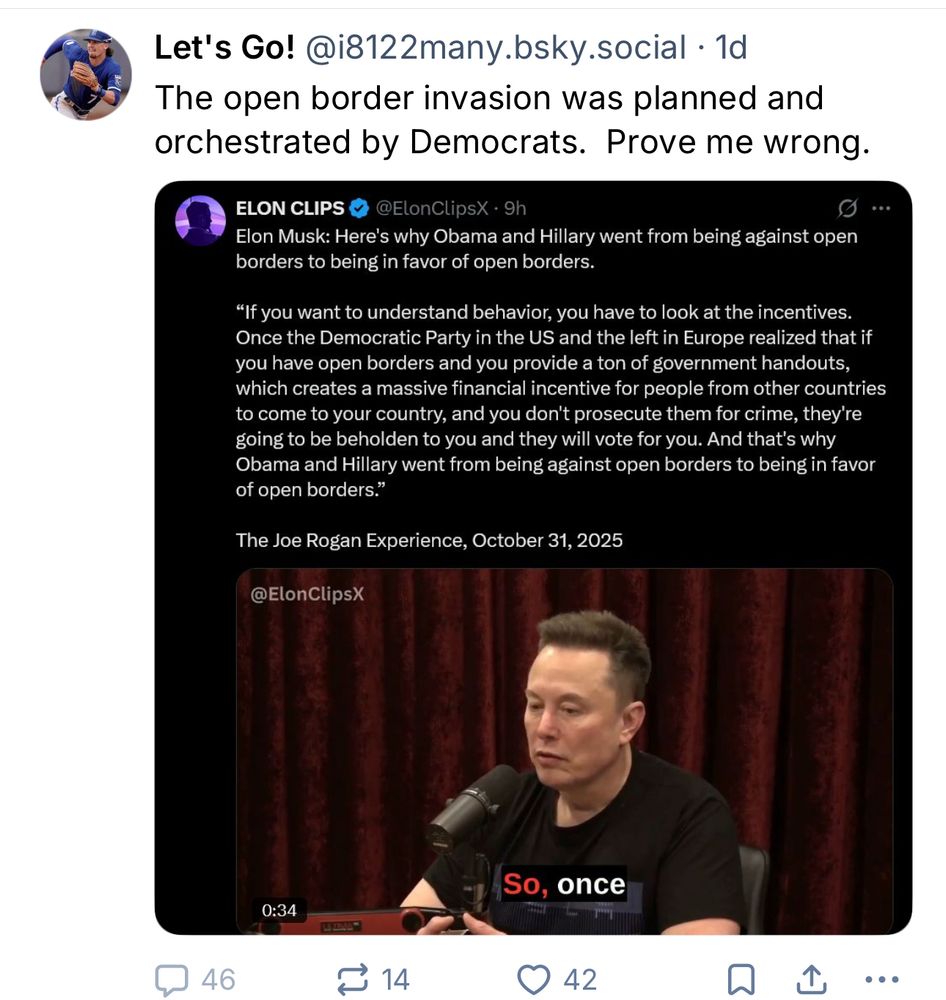Viewport: 946px width, 1000px height.
Task: Click the @ElonClipsX handle link
Action: pyautogui.click(x=432, y=208)
